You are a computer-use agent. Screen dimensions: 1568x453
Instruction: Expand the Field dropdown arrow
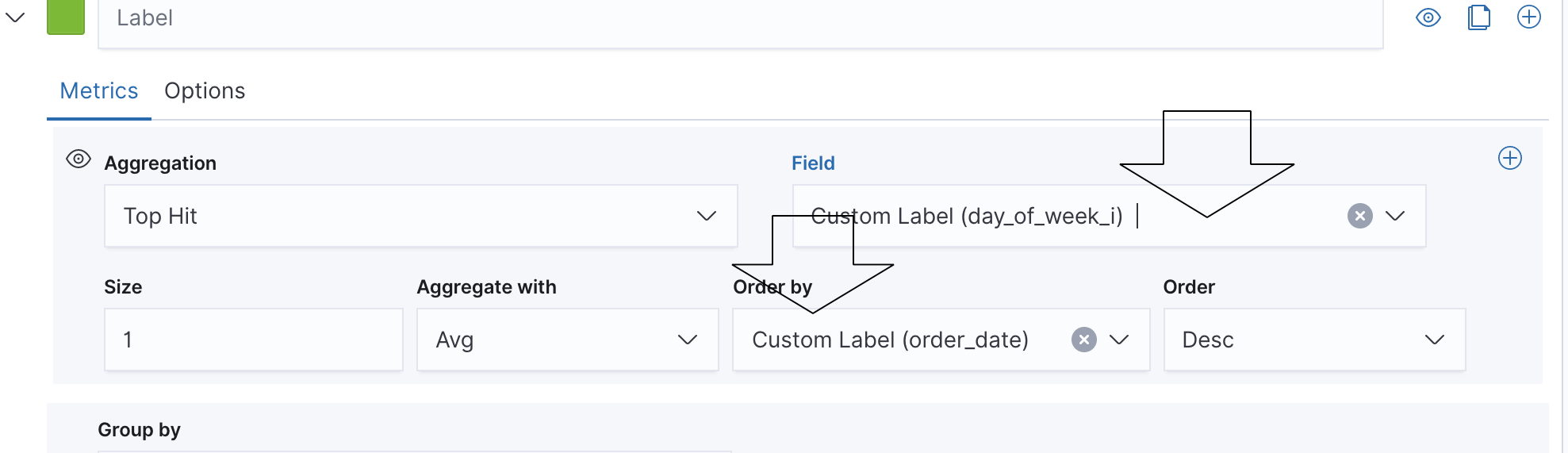1395,216
